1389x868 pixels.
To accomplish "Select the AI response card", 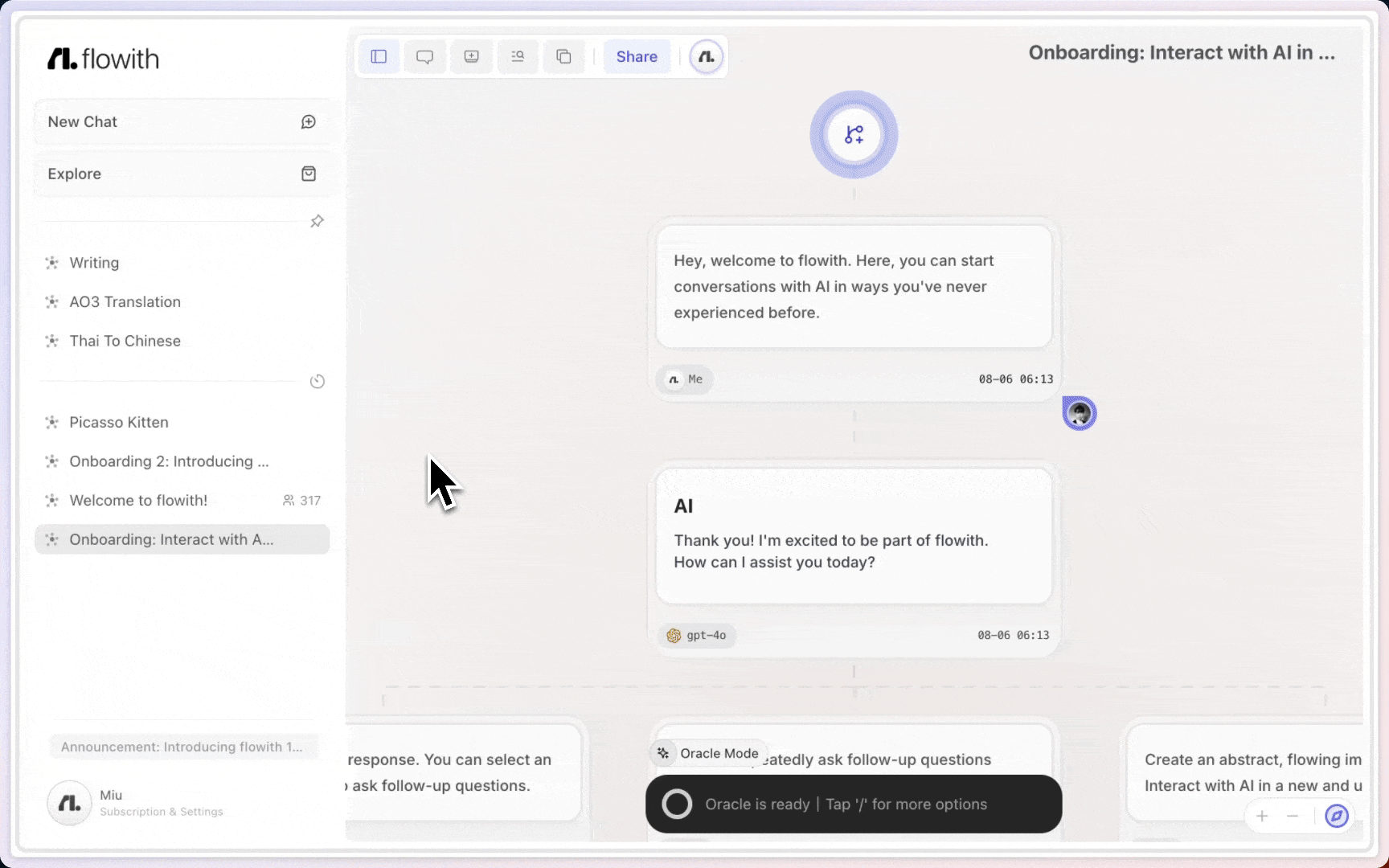I will pyautogui.click(x=854, y=536).
